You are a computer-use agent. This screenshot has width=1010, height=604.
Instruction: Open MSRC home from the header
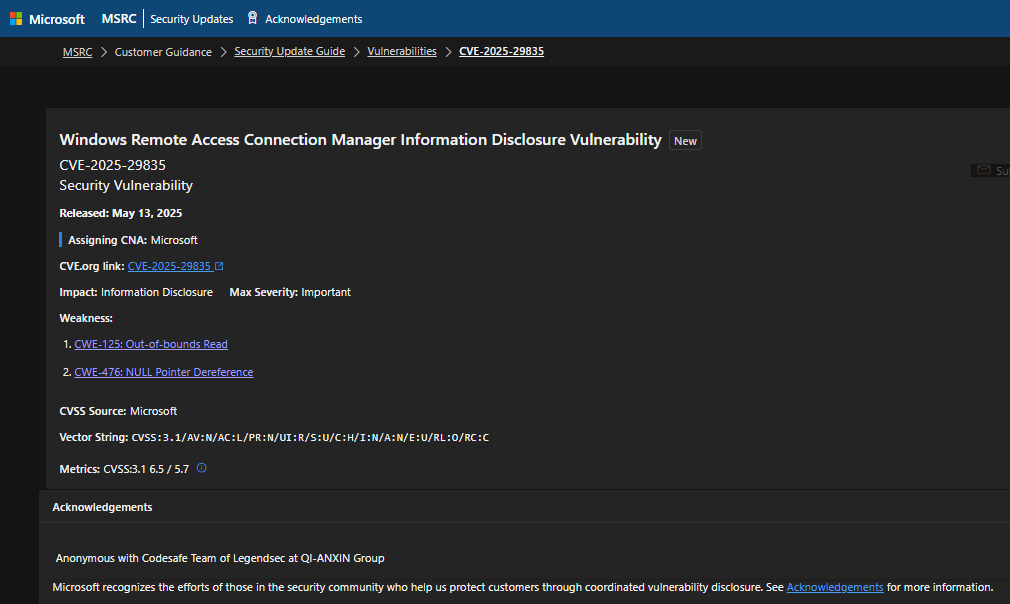[119, 19]
